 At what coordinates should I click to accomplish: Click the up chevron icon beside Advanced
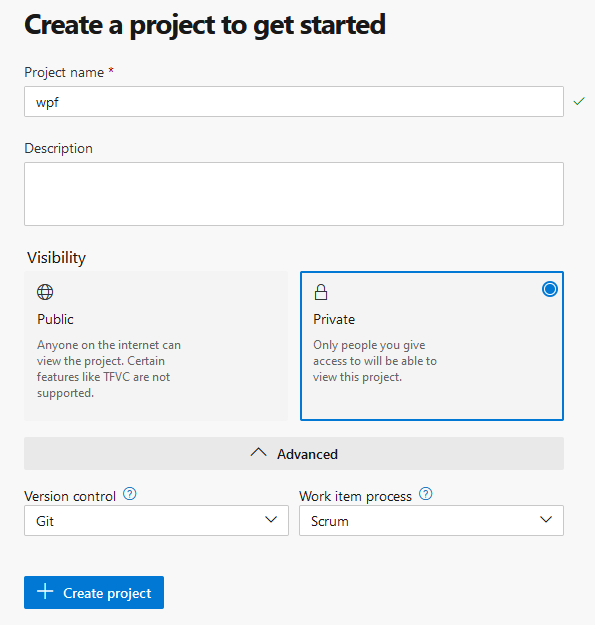(258, 452)
